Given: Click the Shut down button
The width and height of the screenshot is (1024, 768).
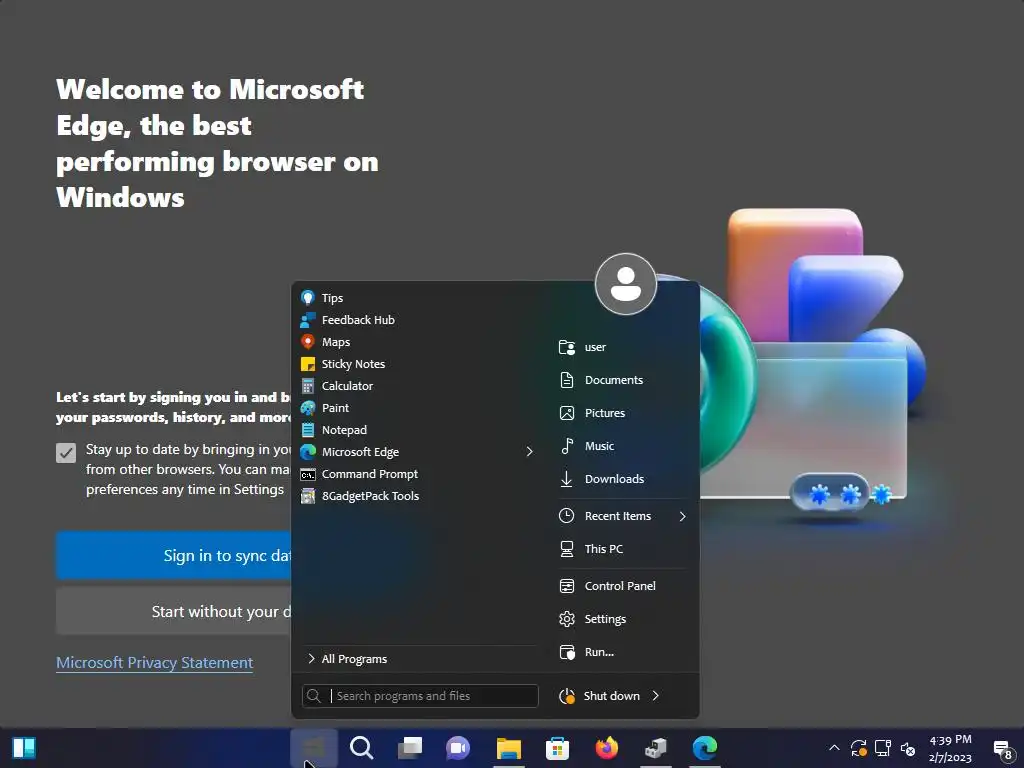Looking at the screenshot, I should 600,696.
